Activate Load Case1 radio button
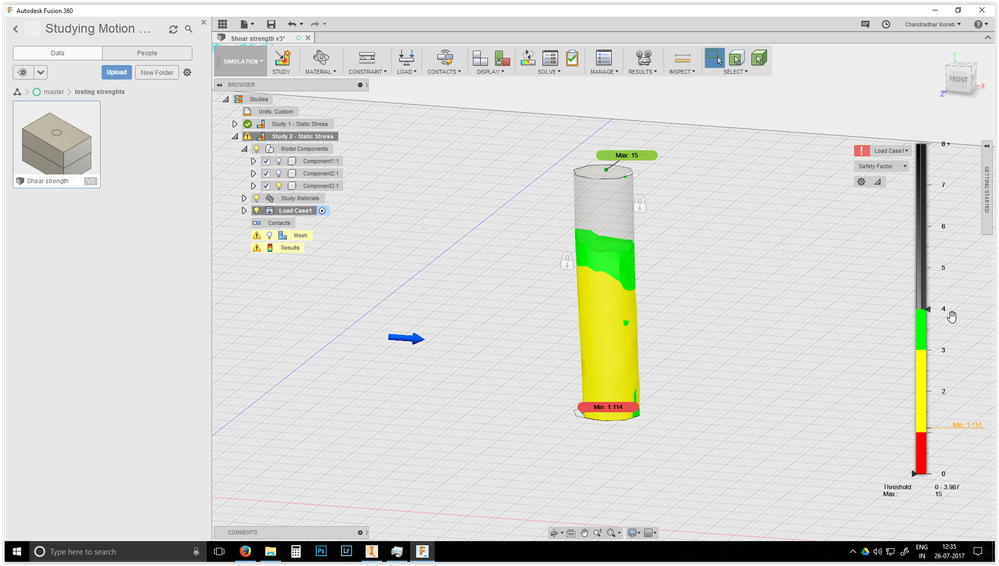 tap(322, 211)
